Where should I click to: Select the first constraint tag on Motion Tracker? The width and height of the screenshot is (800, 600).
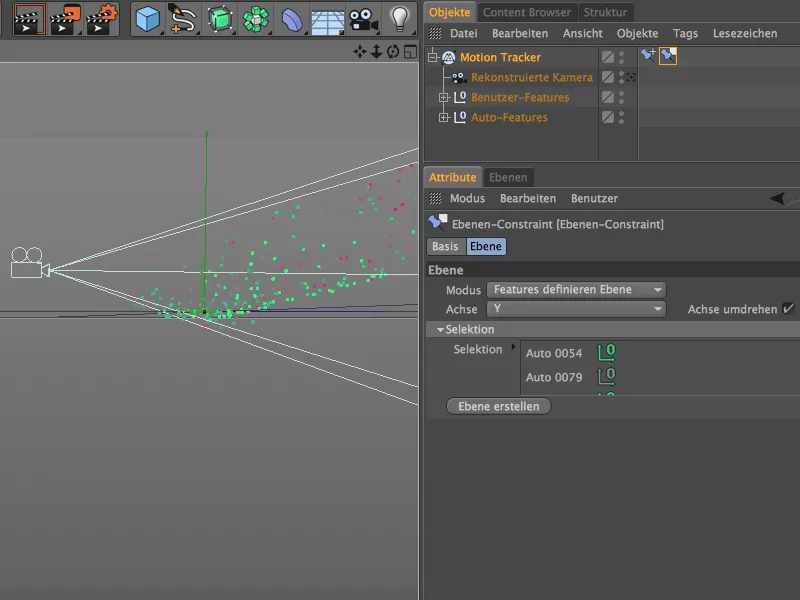[x=648, y=55]
